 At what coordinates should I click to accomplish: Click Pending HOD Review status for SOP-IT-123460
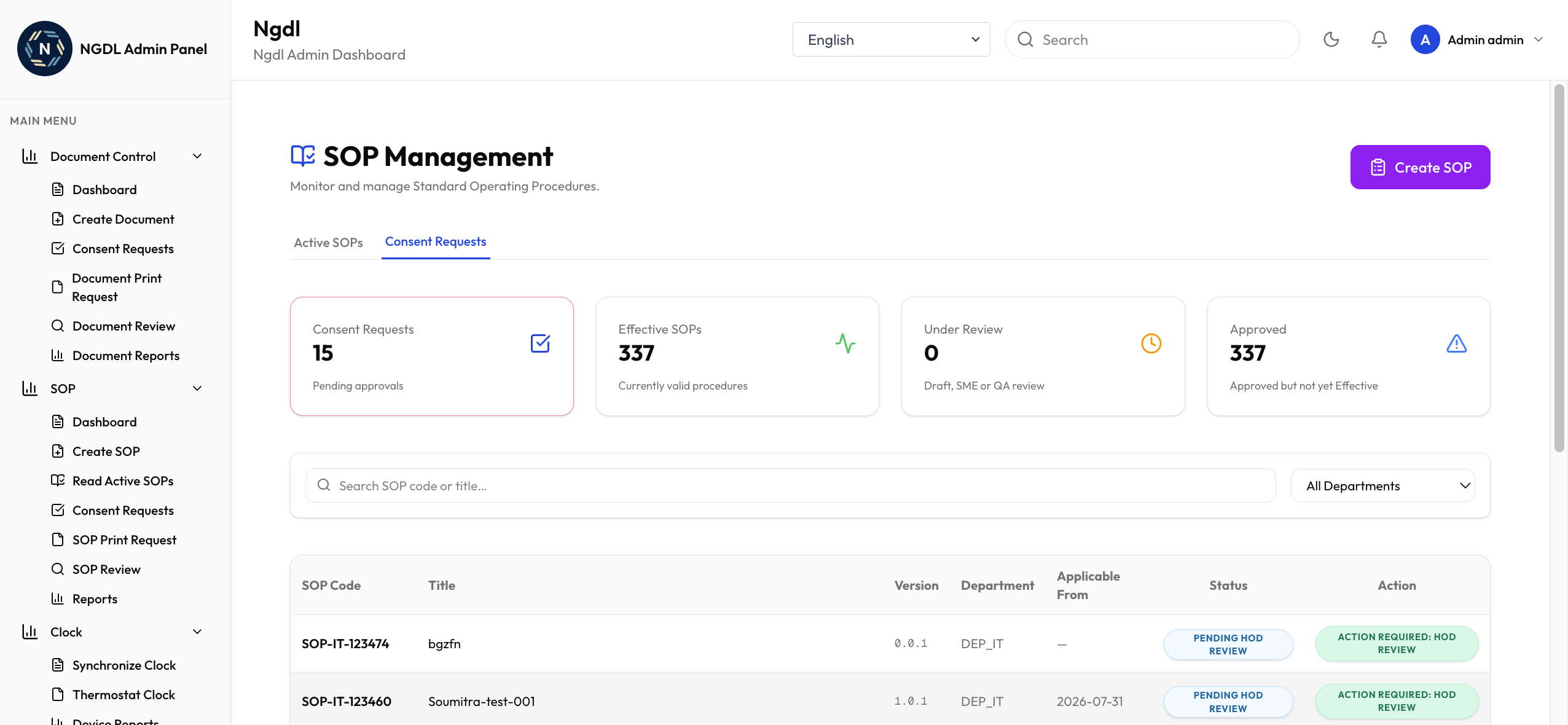(x=1228, y=702)
